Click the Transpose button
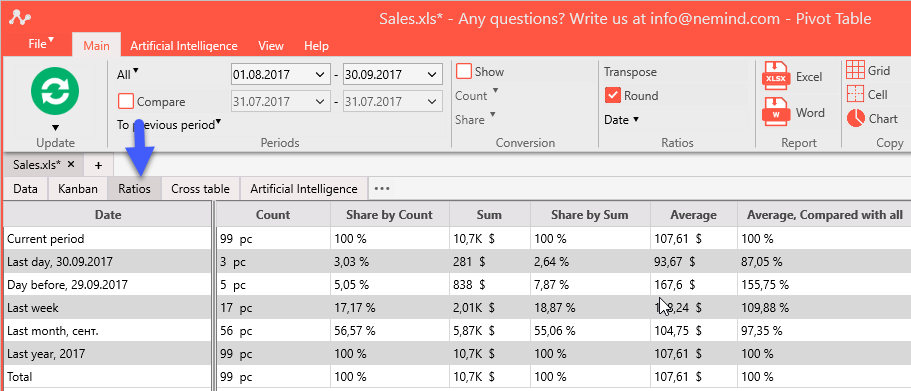 coord(630,72)
